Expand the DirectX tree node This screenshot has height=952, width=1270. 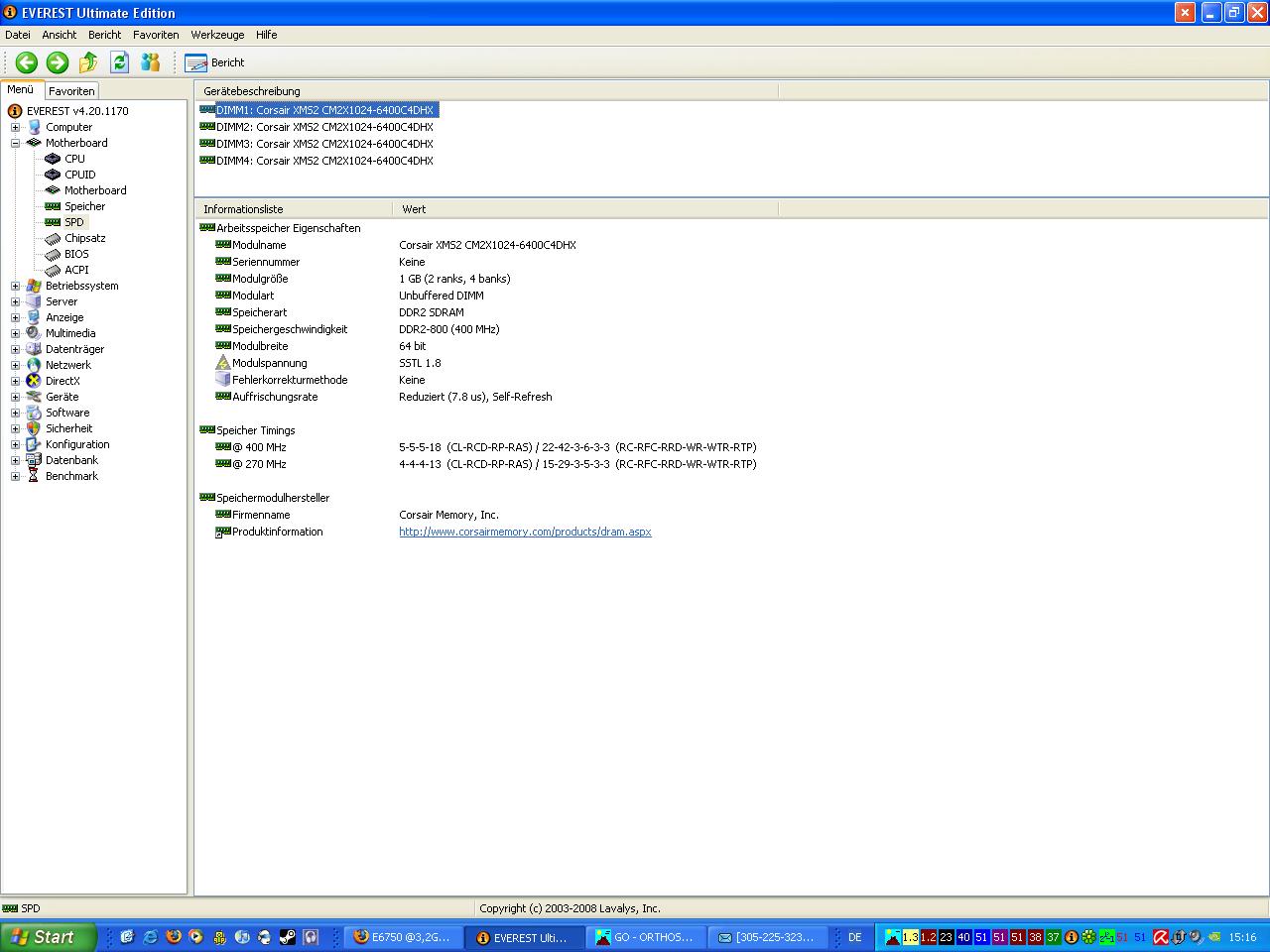pyautogui.click(x=15, y=381)
